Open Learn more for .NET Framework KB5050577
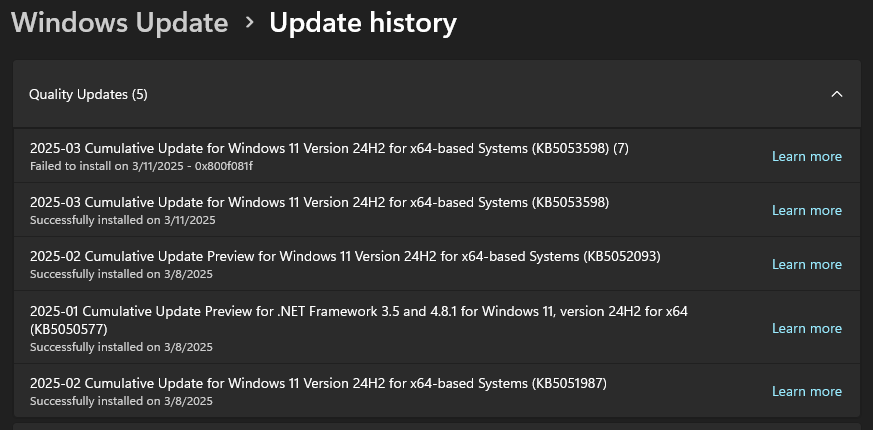 pyautogui.click(x=806, y=328)
